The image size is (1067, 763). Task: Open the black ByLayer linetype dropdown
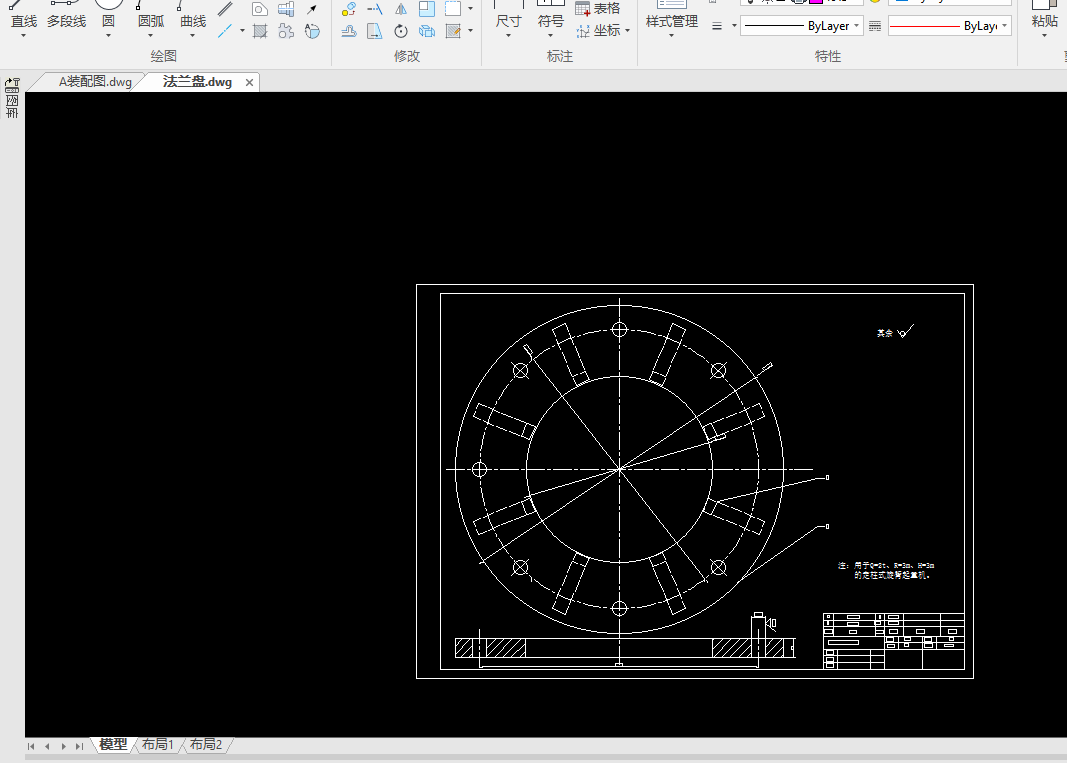click(858, 26)
